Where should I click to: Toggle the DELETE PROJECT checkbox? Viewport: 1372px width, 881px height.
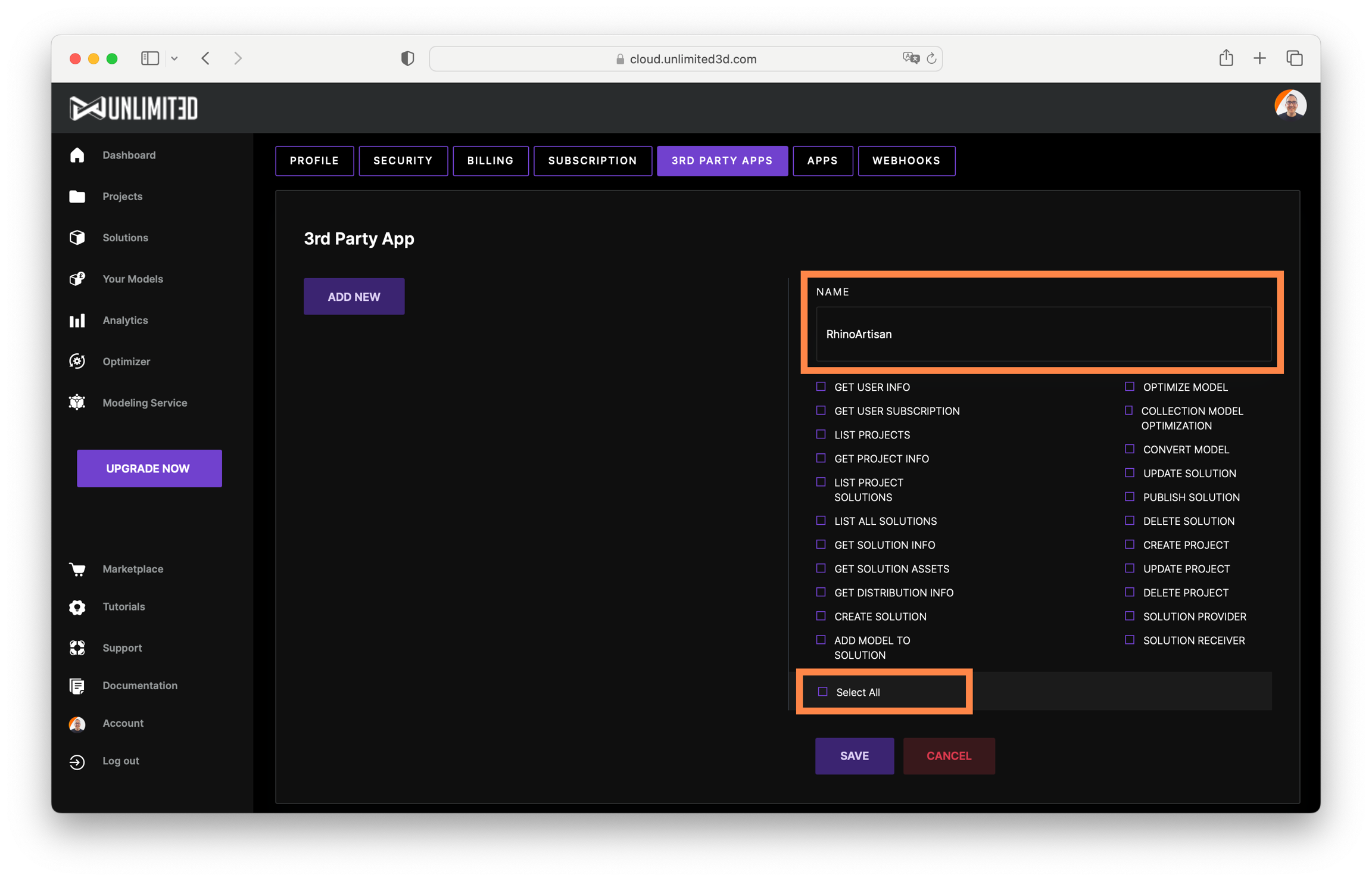click(x=1129, y=592)
